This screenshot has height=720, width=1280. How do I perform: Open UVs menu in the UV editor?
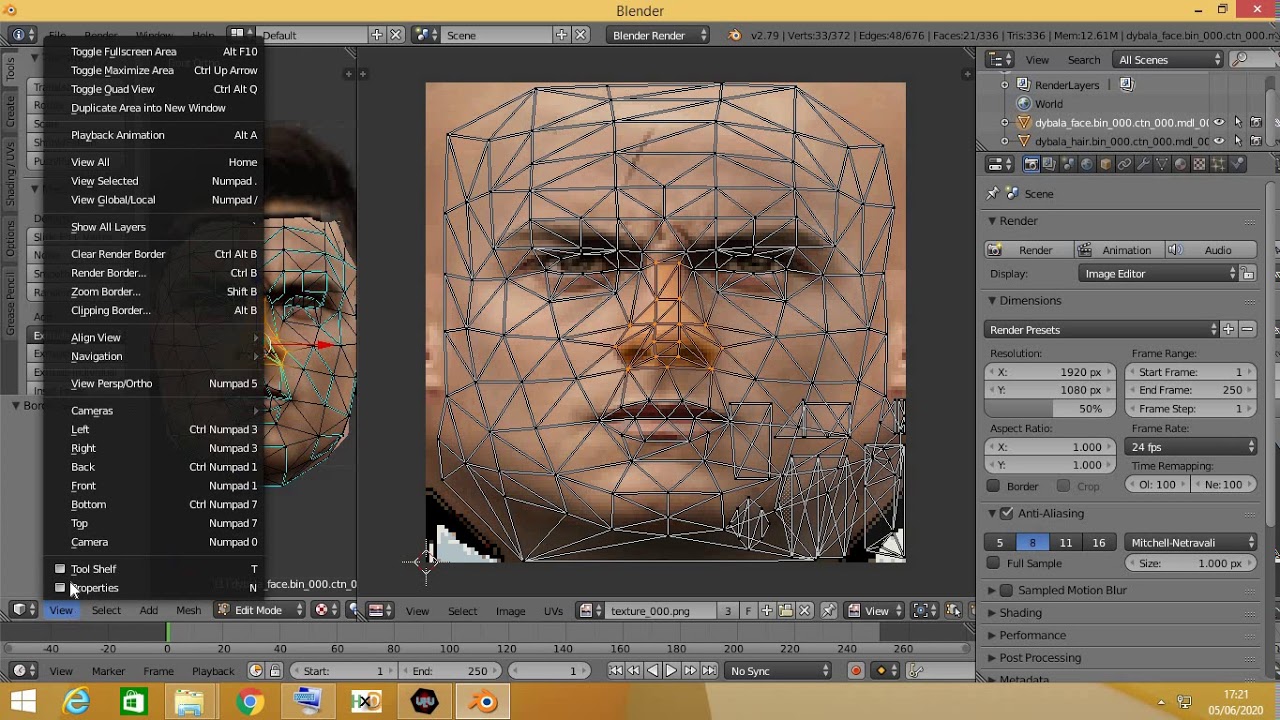click(553, 611)
